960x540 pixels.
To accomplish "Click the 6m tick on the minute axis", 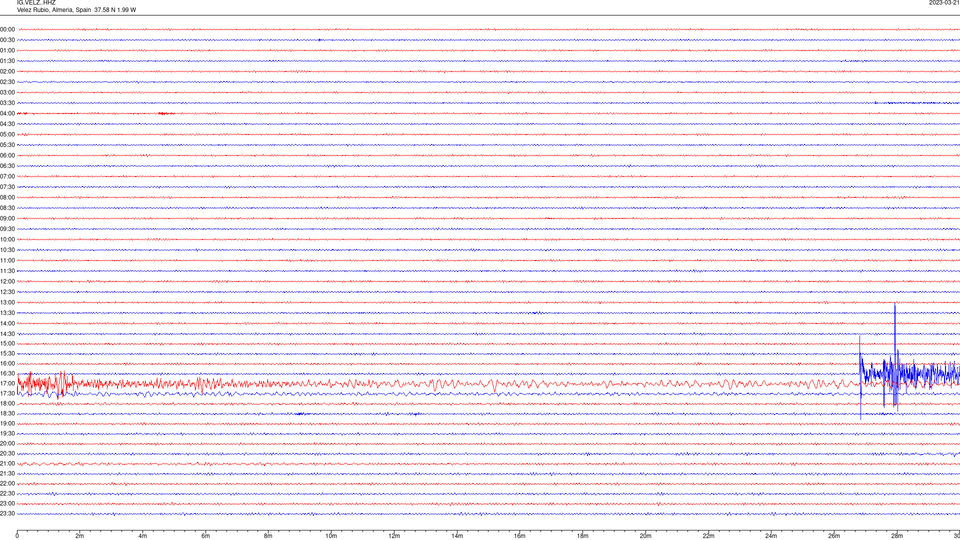I will [206, 536].
